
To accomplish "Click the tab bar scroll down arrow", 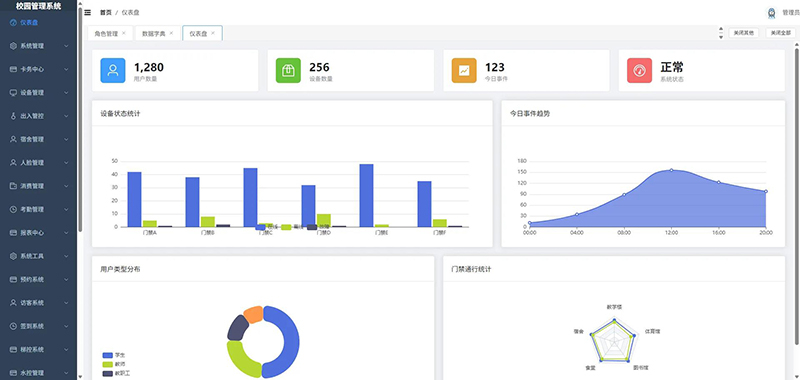I will tap(721, 37).
